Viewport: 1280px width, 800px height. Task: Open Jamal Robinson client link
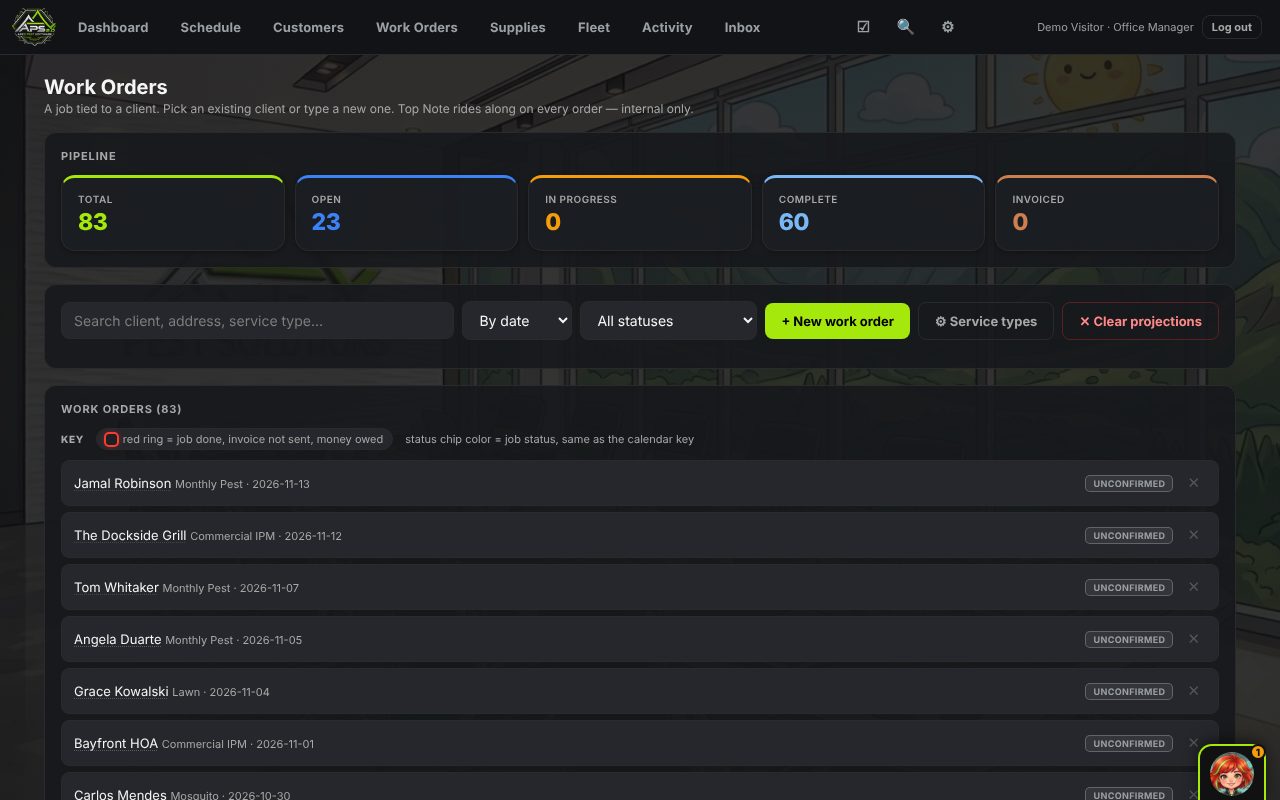pos(122,483)
